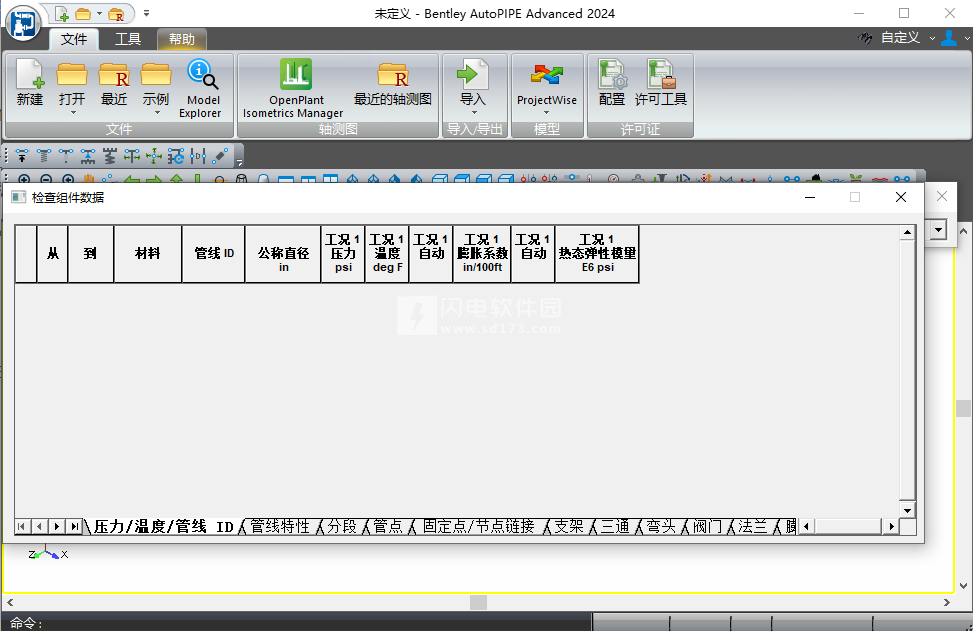
Task: Select the T-shaped rod support icon
Action: click(66, 156)
